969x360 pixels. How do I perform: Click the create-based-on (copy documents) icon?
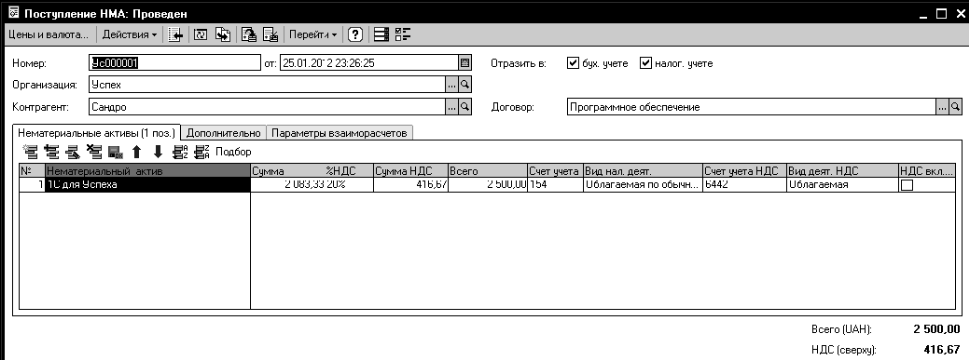pos(222,35)
